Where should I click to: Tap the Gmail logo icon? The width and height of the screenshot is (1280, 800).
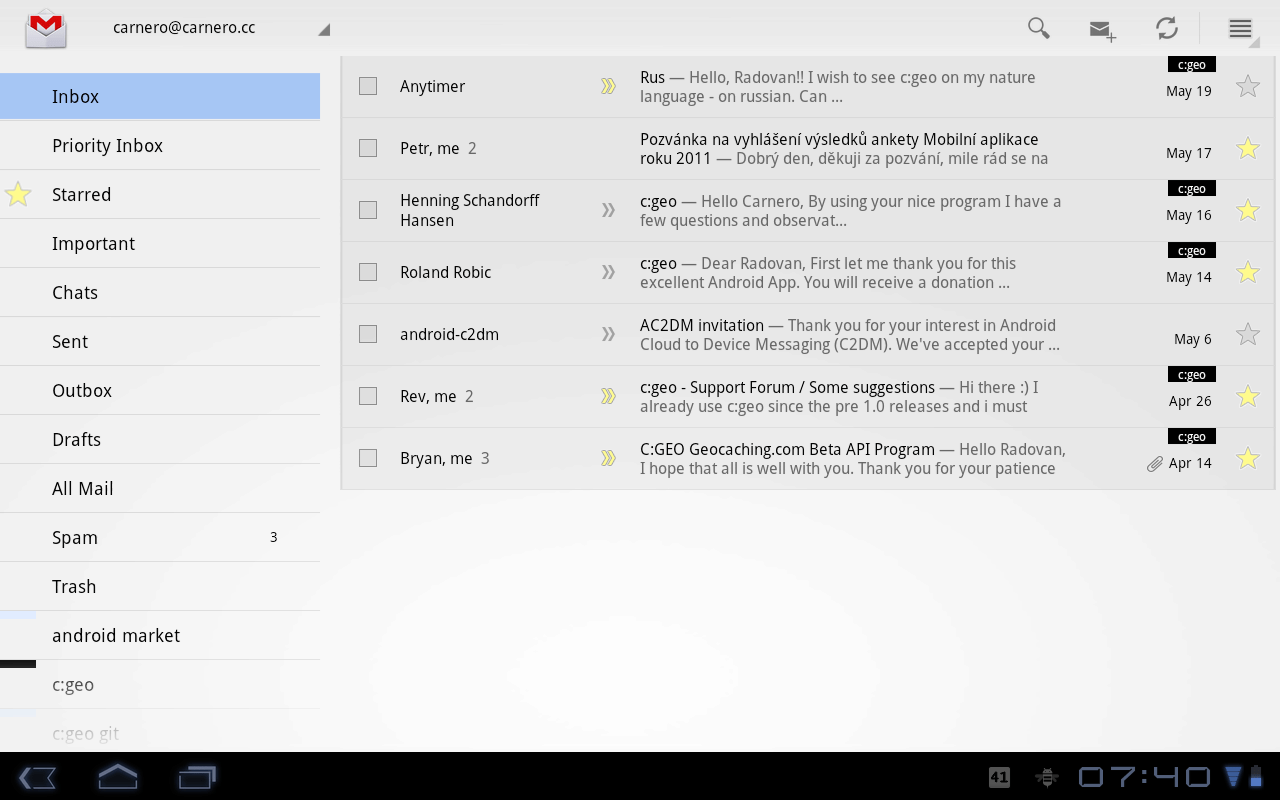coord(46,28)
